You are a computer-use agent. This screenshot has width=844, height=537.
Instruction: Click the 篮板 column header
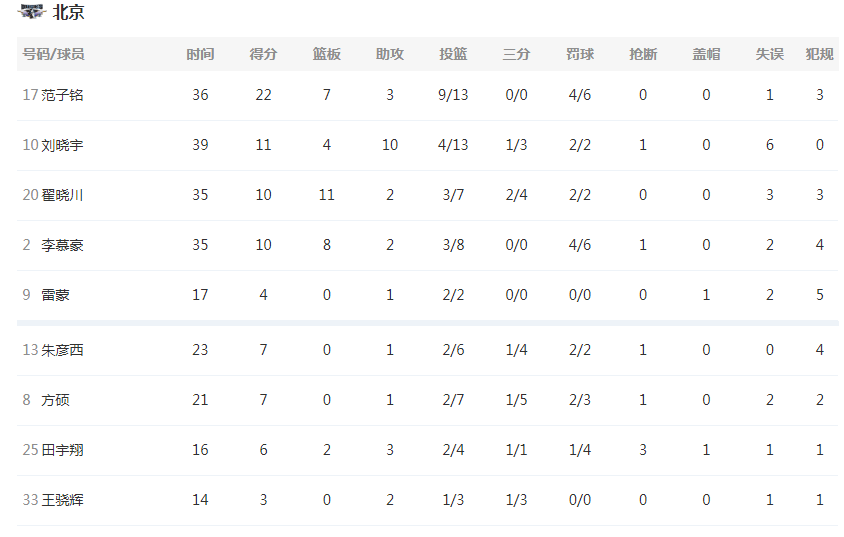(327, 54)
